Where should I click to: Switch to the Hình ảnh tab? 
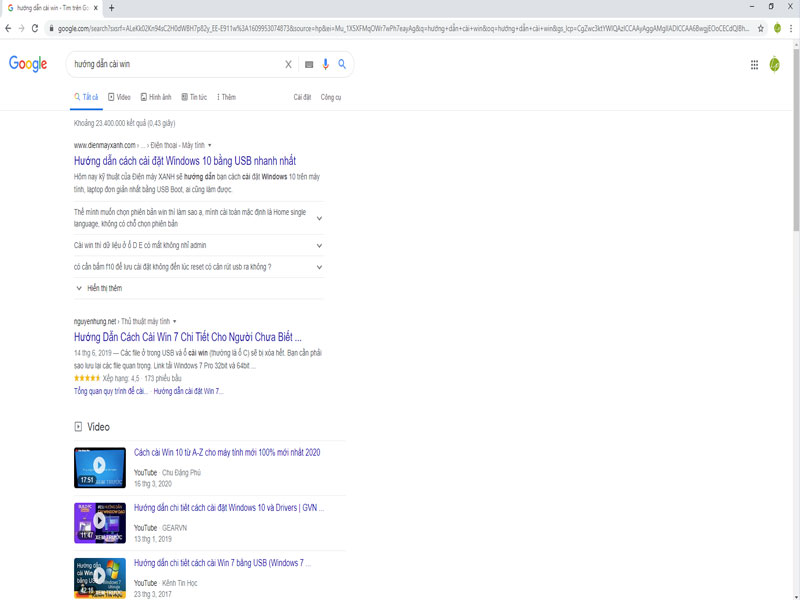[x=156, y=97]
